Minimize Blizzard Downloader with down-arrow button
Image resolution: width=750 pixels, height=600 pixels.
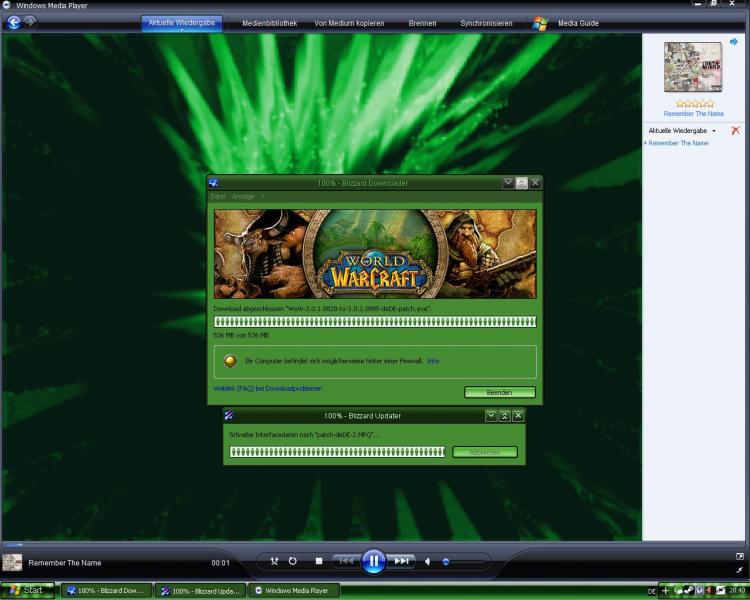pos(508,183)
